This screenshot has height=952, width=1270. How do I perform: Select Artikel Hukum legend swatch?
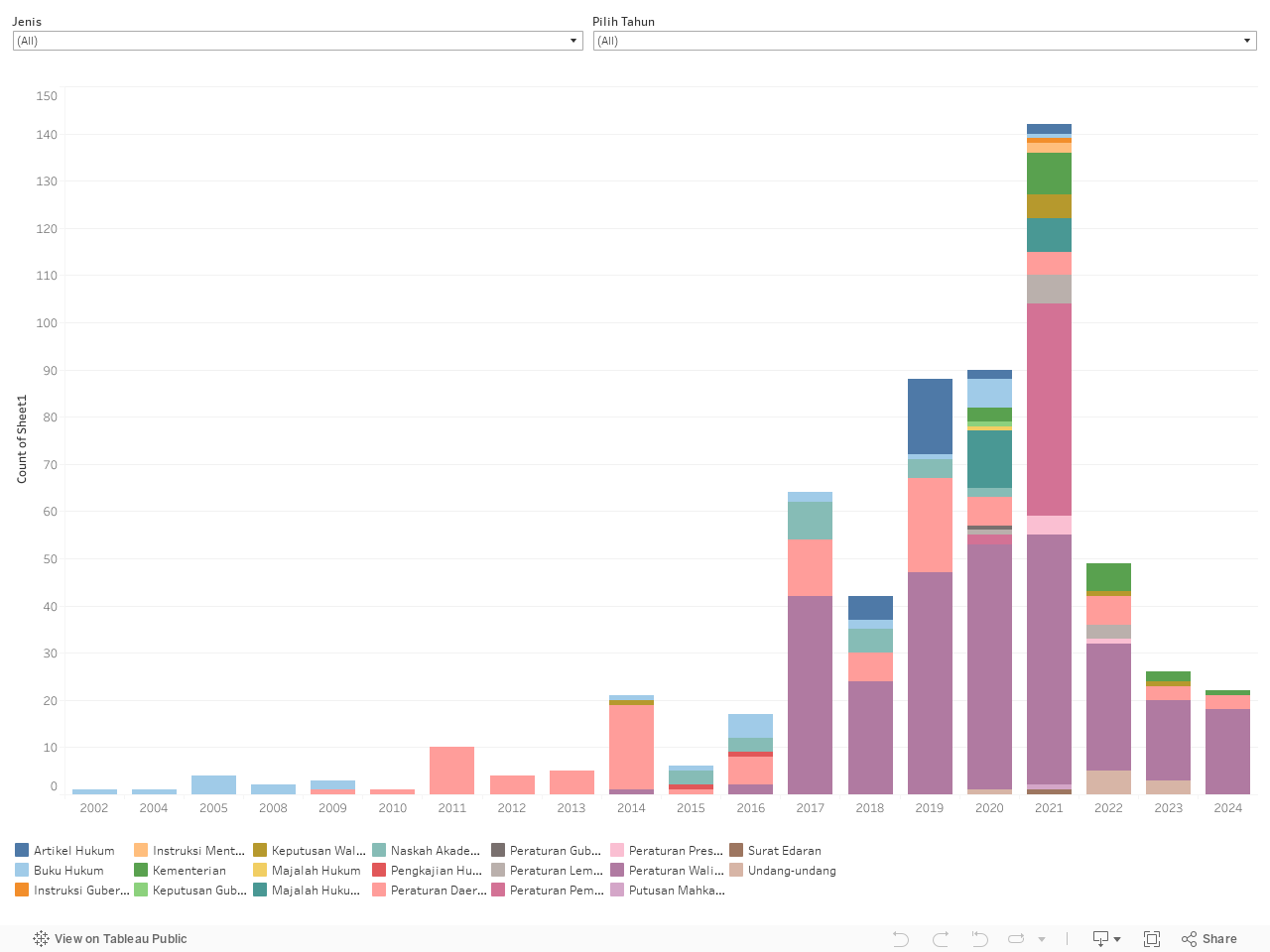22,850
